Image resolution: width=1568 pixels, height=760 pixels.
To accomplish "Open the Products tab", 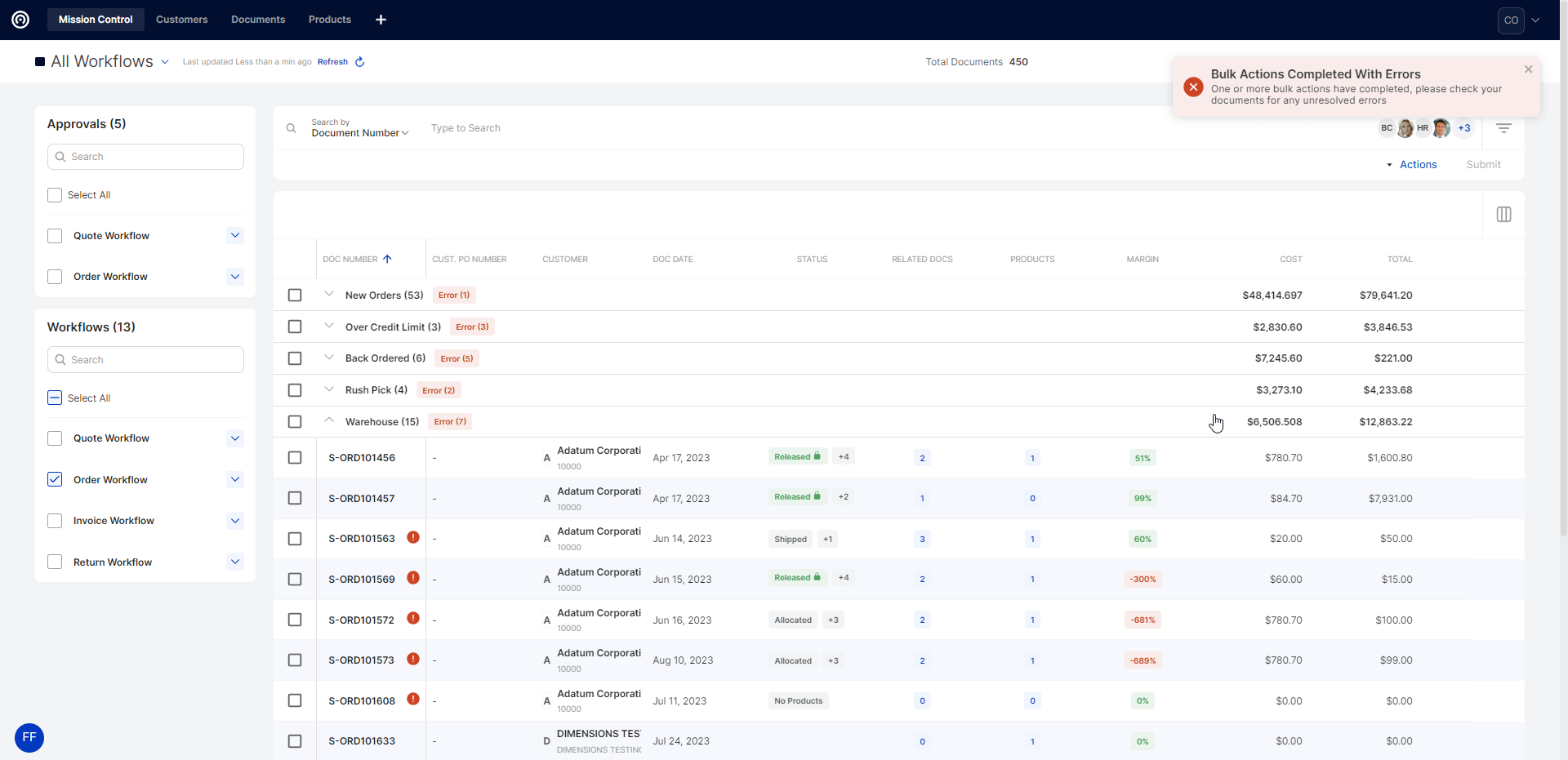I will click(329, 20).
